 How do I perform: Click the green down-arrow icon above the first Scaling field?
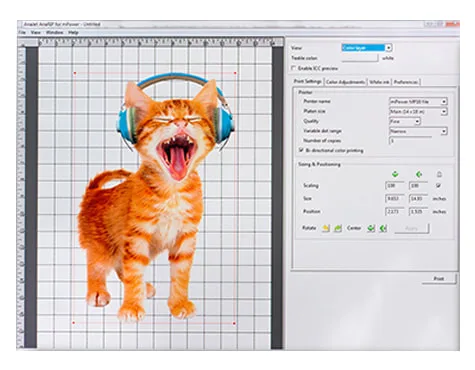coord(395,174)
